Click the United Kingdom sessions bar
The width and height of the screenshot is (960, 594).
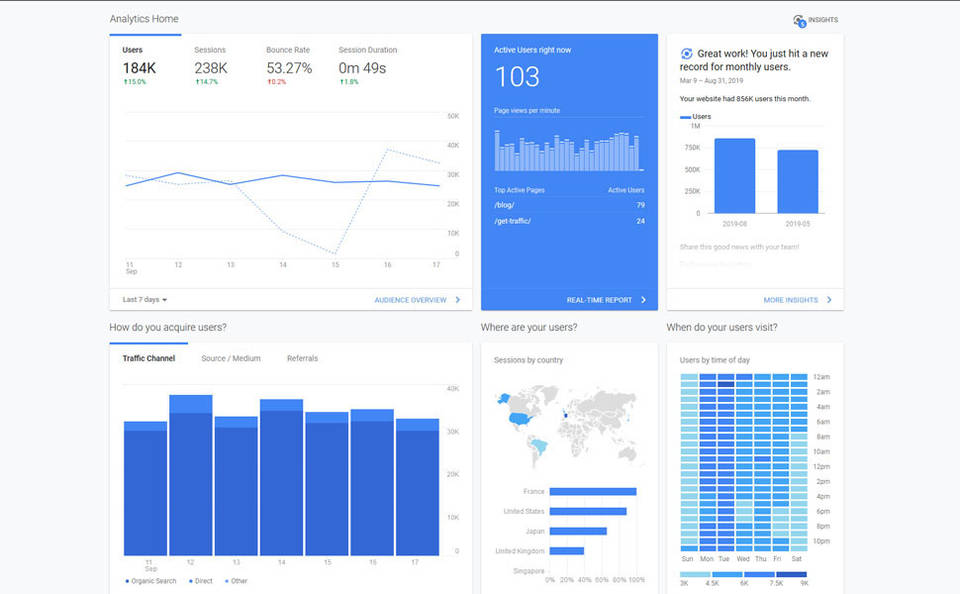[x=566, y=551]
